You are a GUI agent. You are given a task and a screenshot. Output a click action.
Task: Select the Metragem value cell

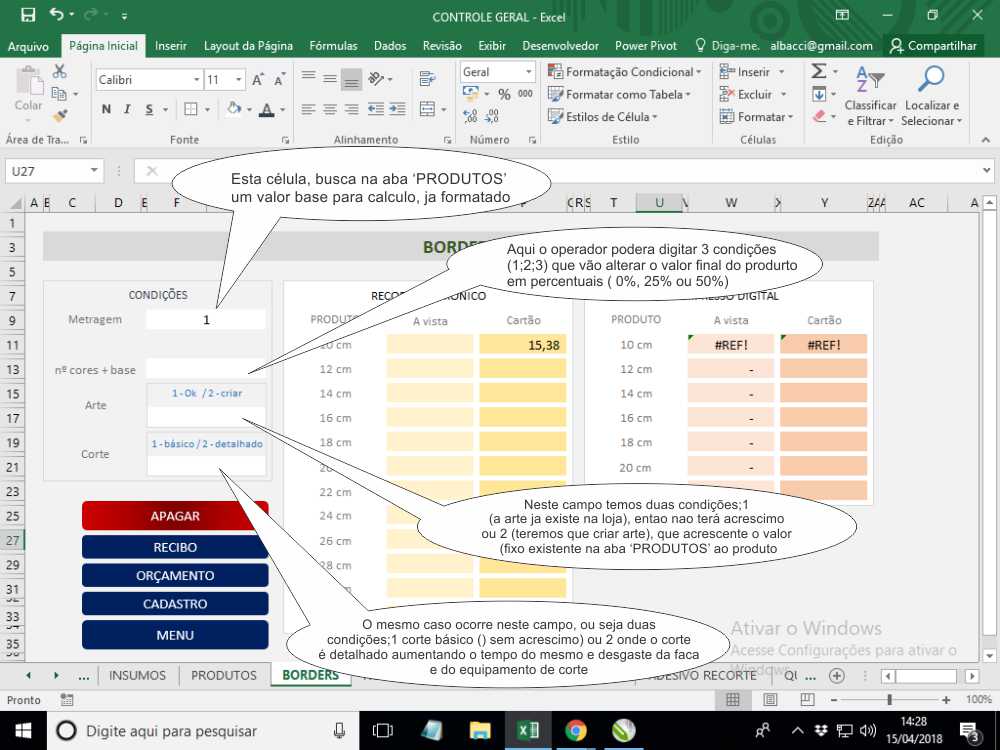(206, 320)
